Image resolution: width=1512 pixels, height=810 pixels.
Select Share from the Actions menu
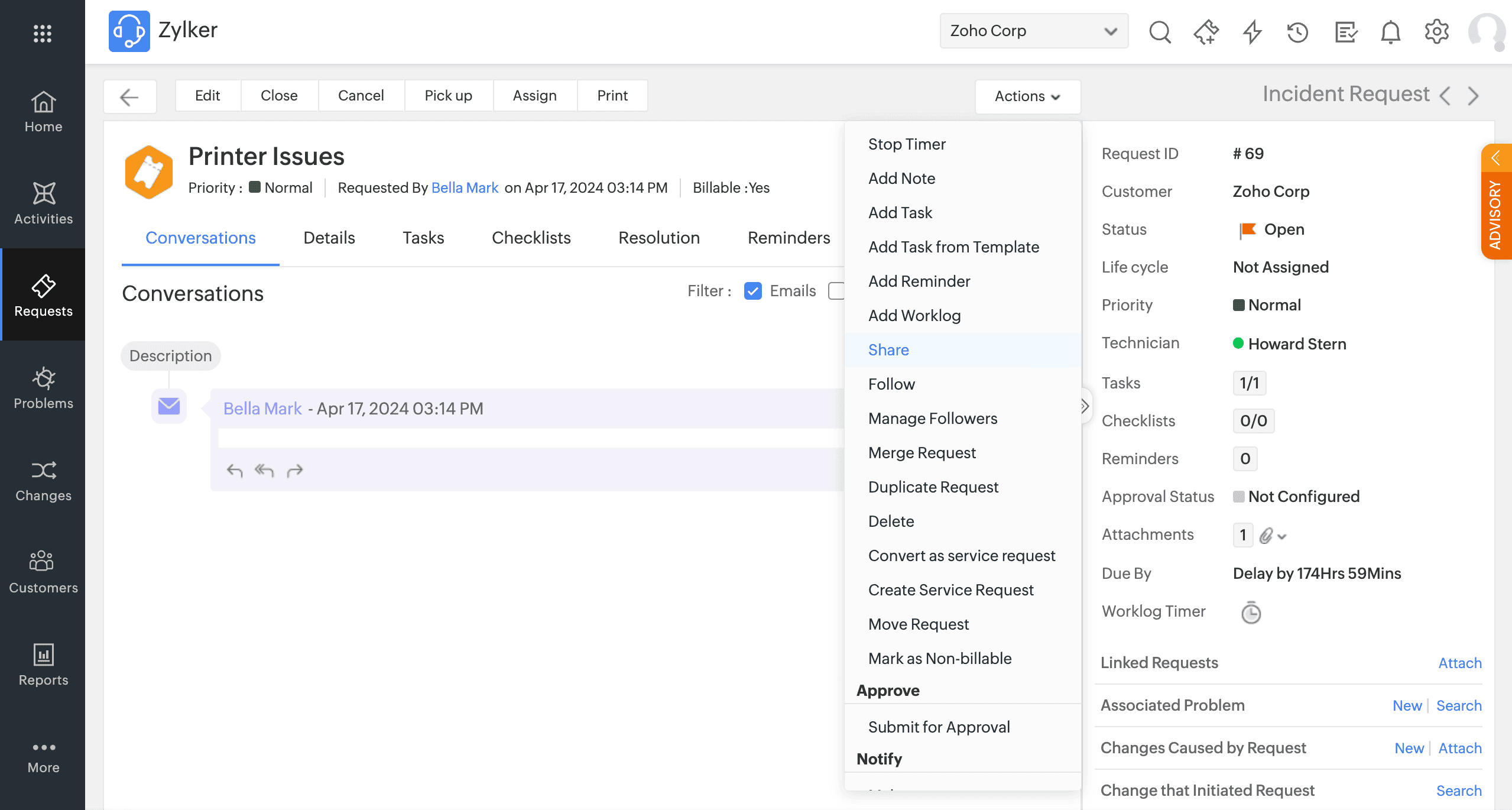(888, 350)
